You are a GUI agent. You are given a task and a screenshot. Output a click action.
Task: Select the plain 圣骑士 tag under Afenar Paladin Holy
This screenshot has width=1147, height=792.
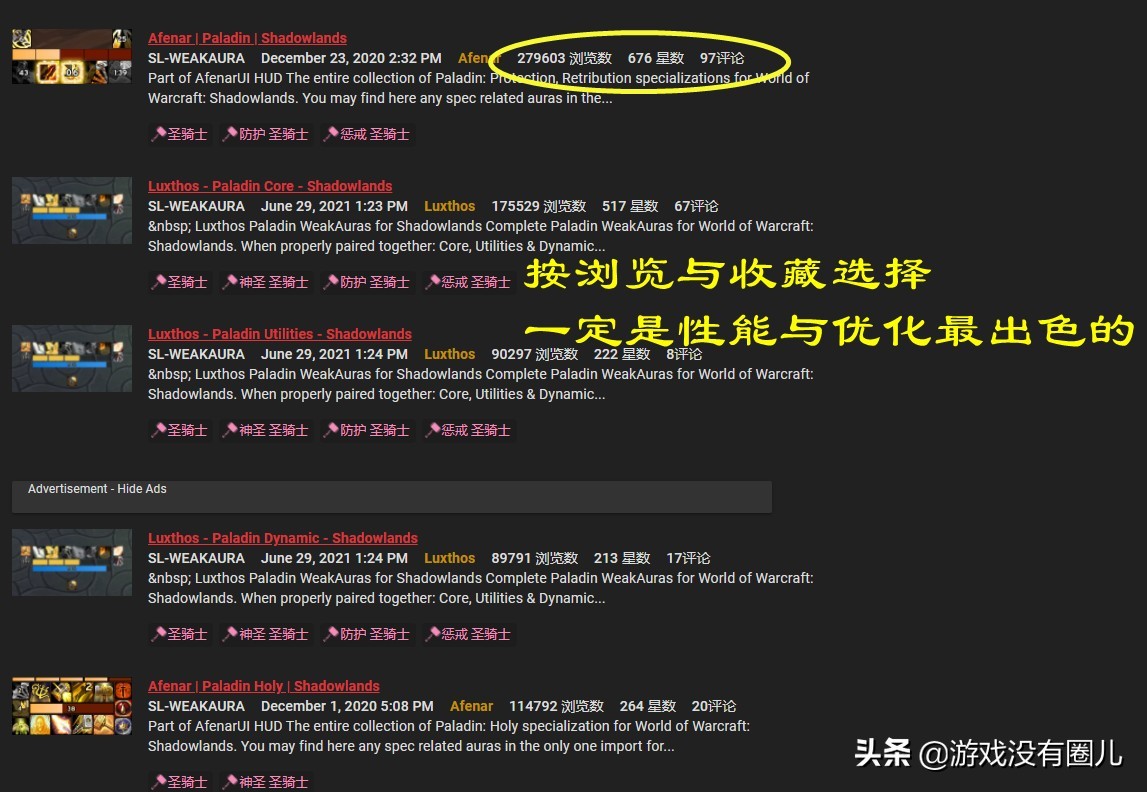coord(180,782)
